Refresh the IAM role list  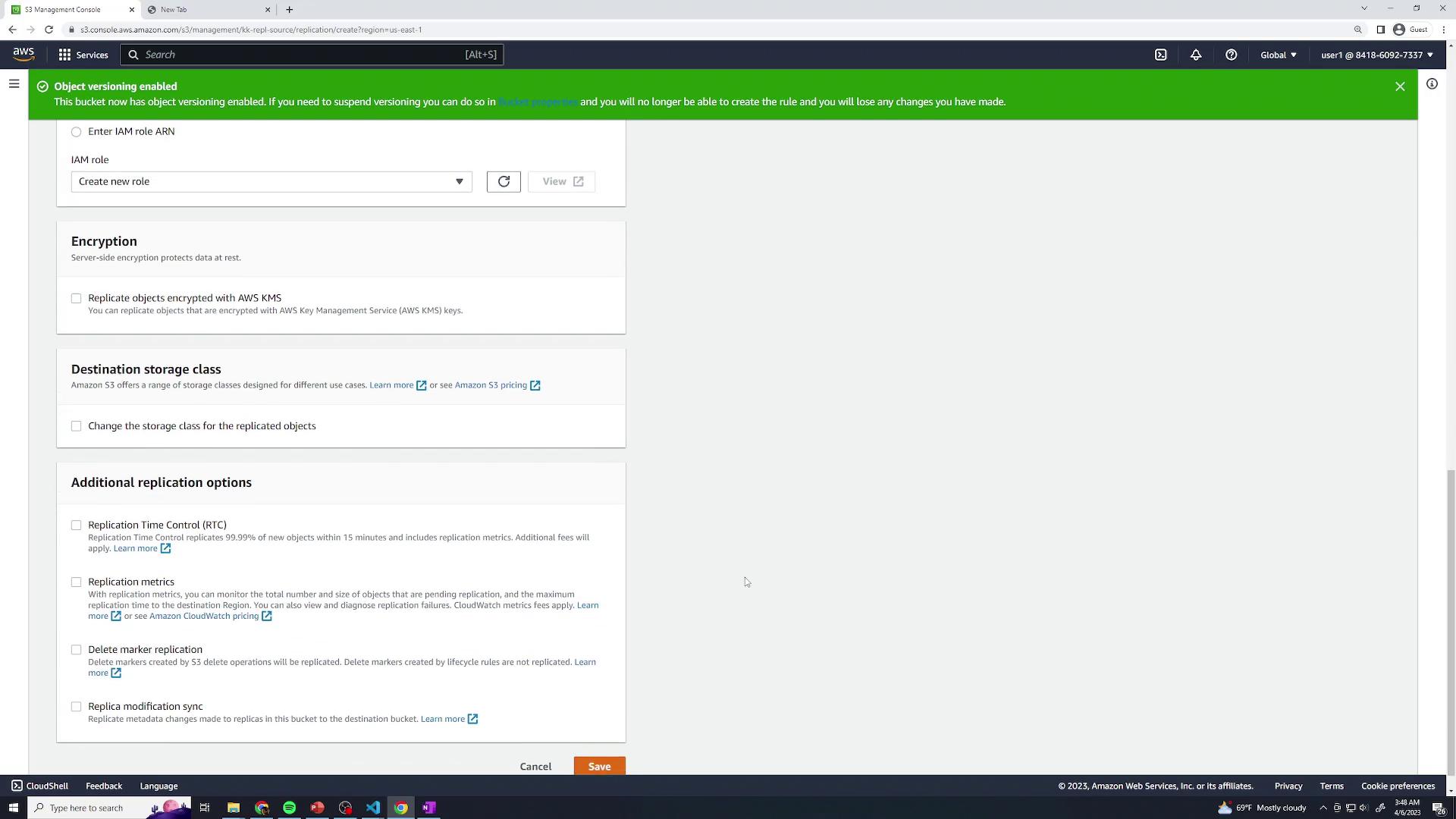pyautogui.click(x=504, y=181)
